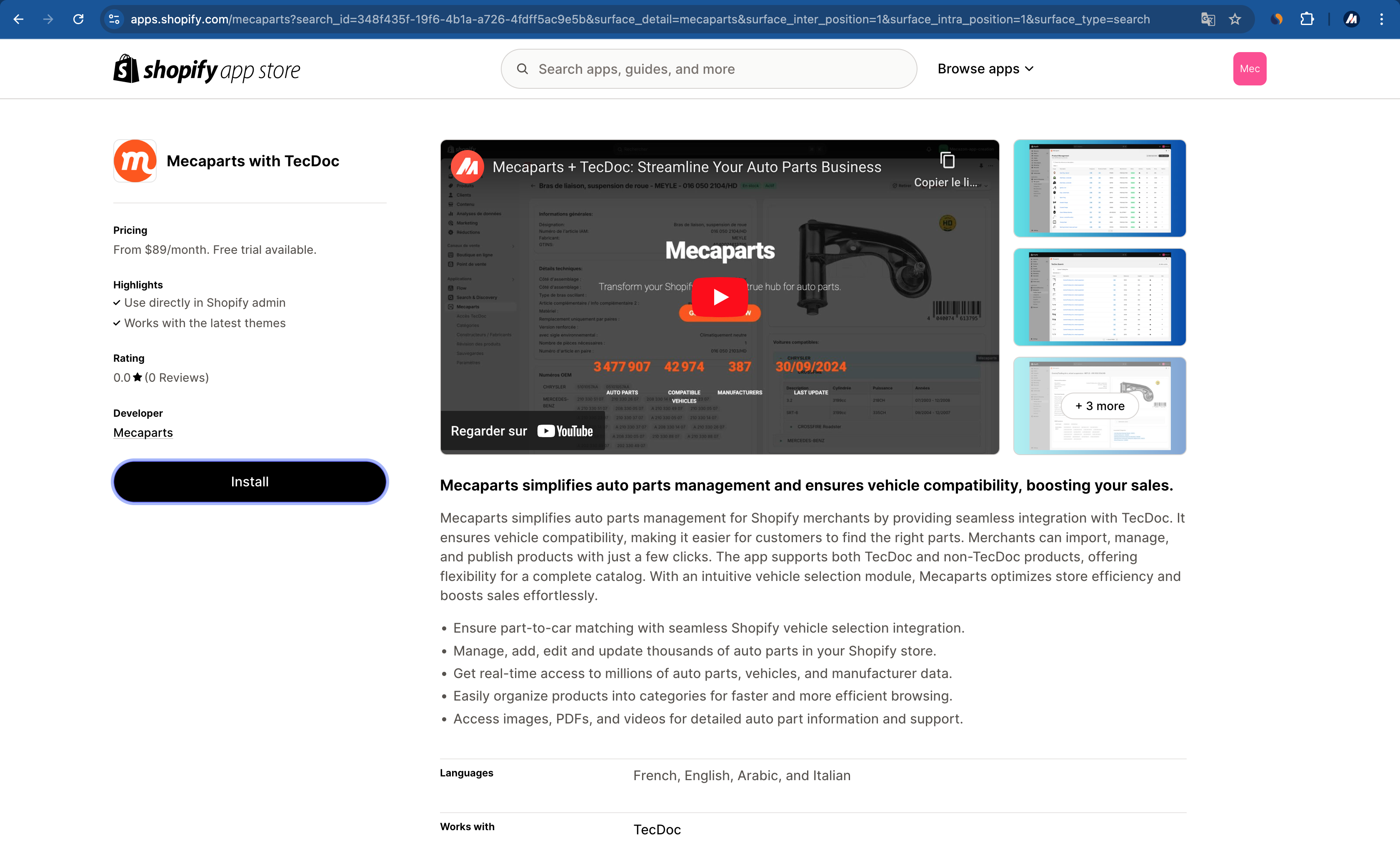Open Mecaparts developer link
The width and height of the screenshot is (1400, 841).
pyautogui.click(x=143, y=433)
